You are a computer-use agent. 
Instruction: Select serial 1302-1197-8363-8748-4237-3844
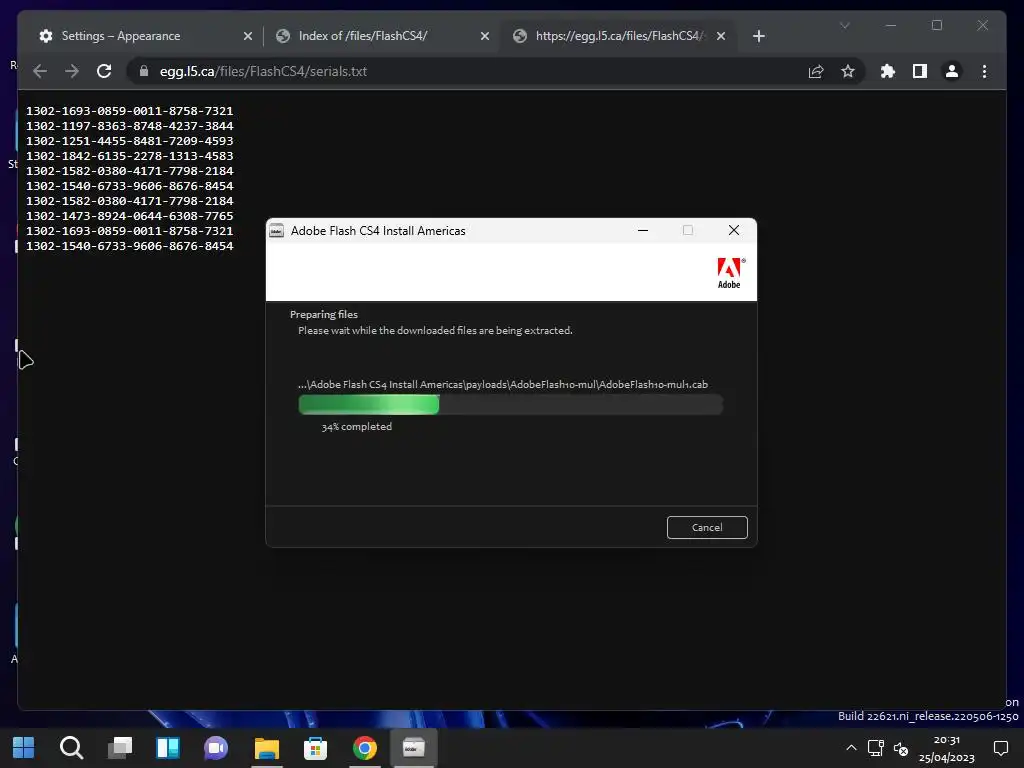129,126
